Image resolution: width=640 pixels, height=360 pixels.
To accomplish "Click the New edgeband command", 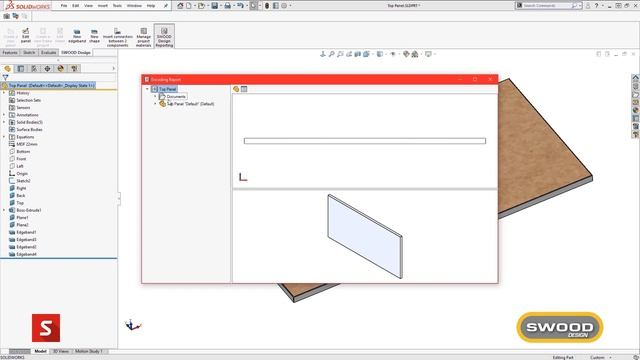I will [77, 36].
